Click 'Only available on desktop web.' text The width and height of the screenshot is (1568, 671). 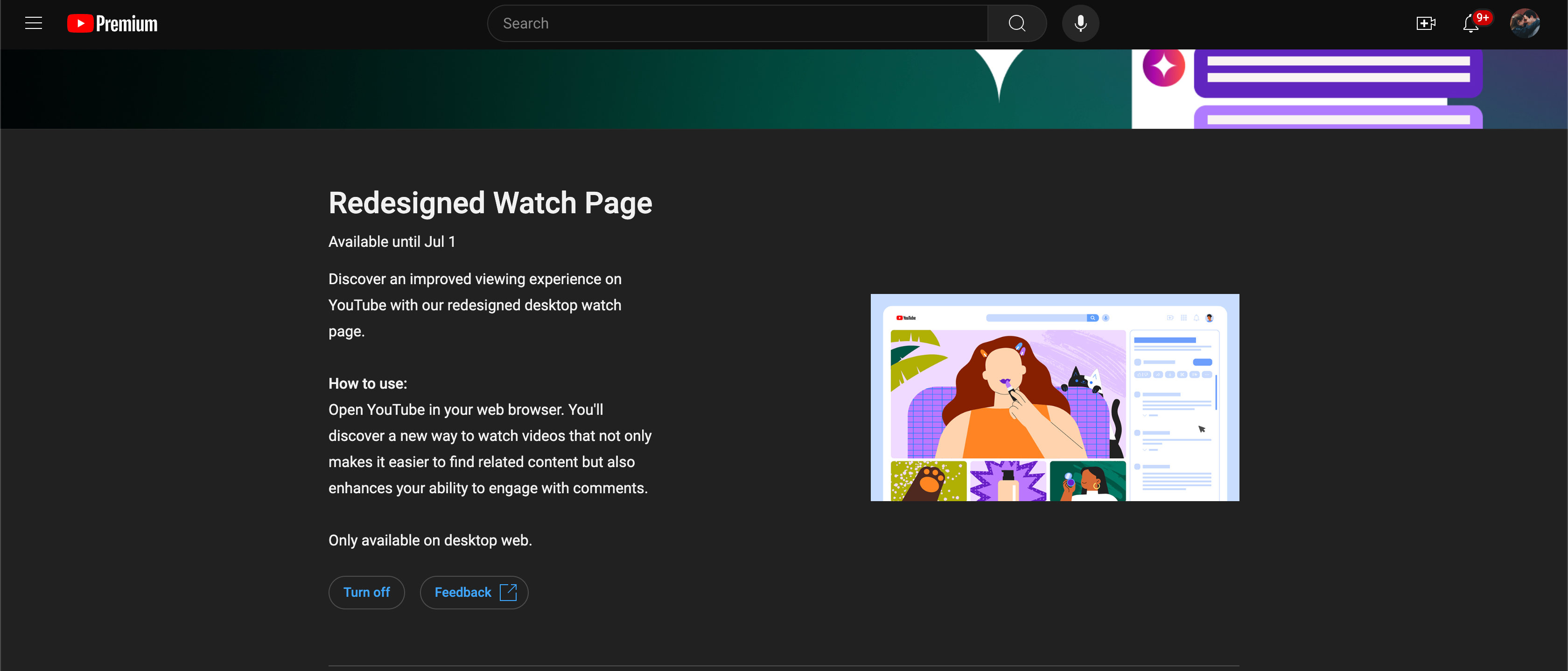pyautogui.click(x=430, y=540)
